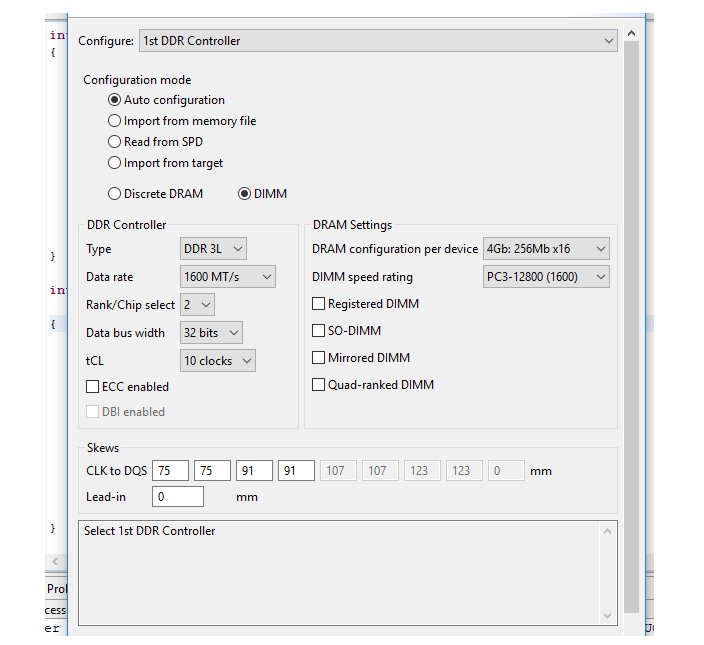The width and height of the screenshot is (704, 645).
Task: Open the Data rate dropdown
Action: coord(228,276)
